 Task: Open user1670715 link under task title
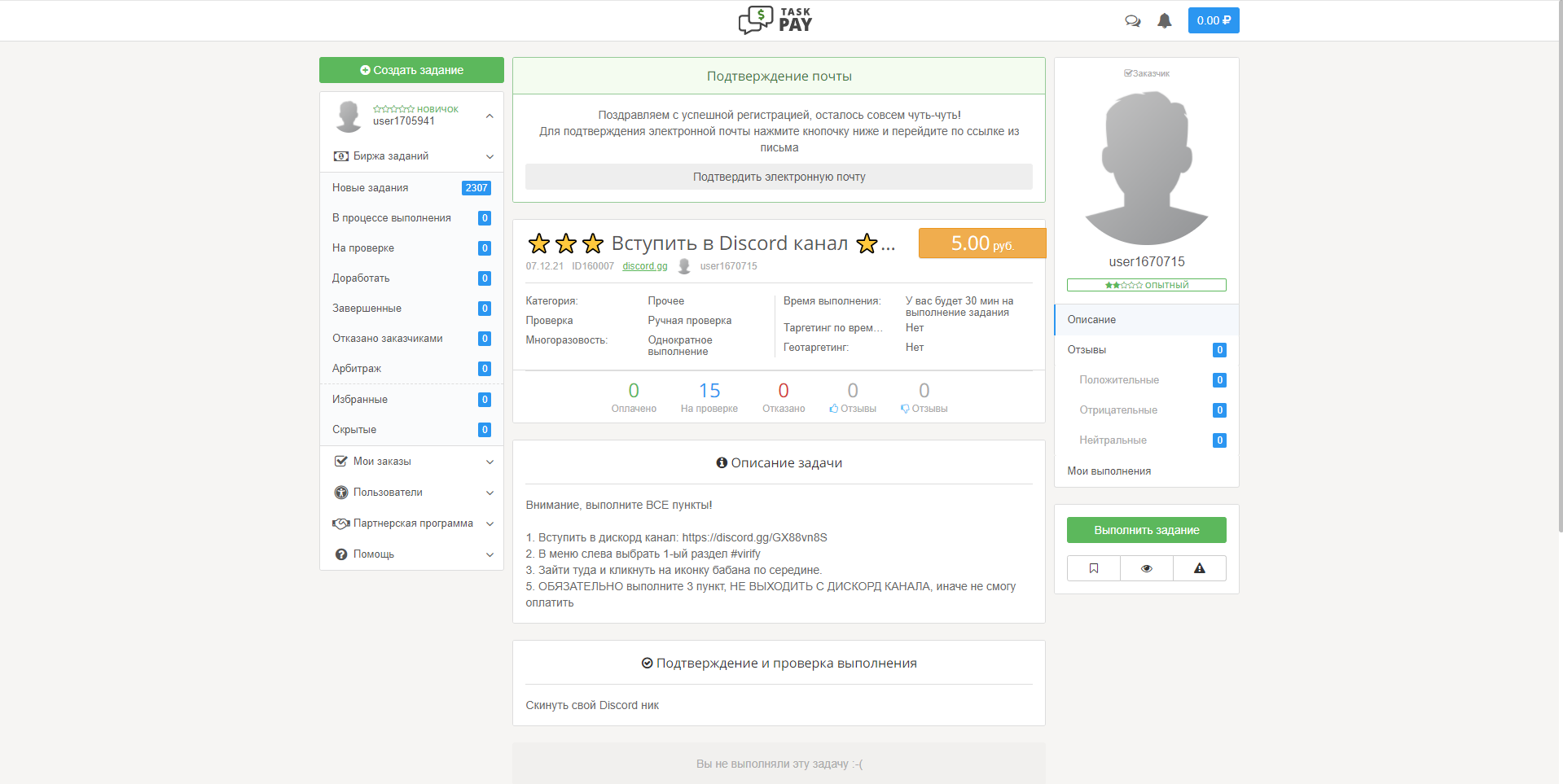[728, 266]
